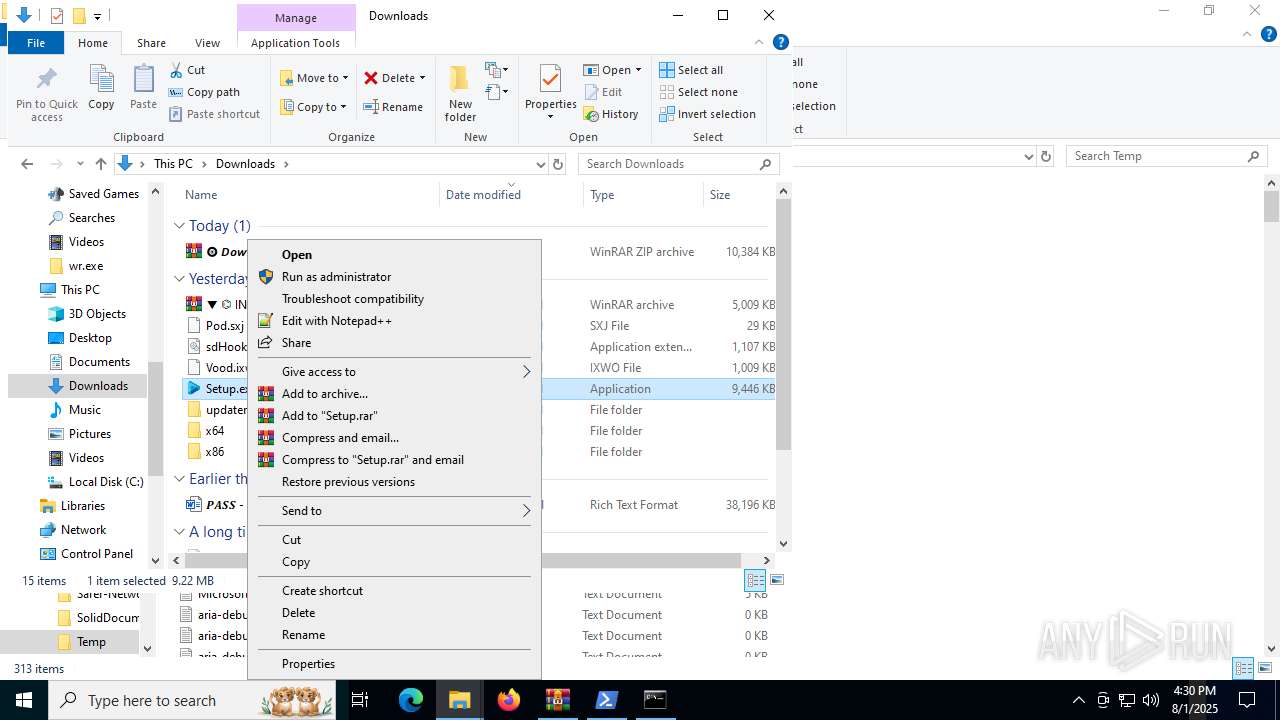Select Run as administrator

pos(394,277)
